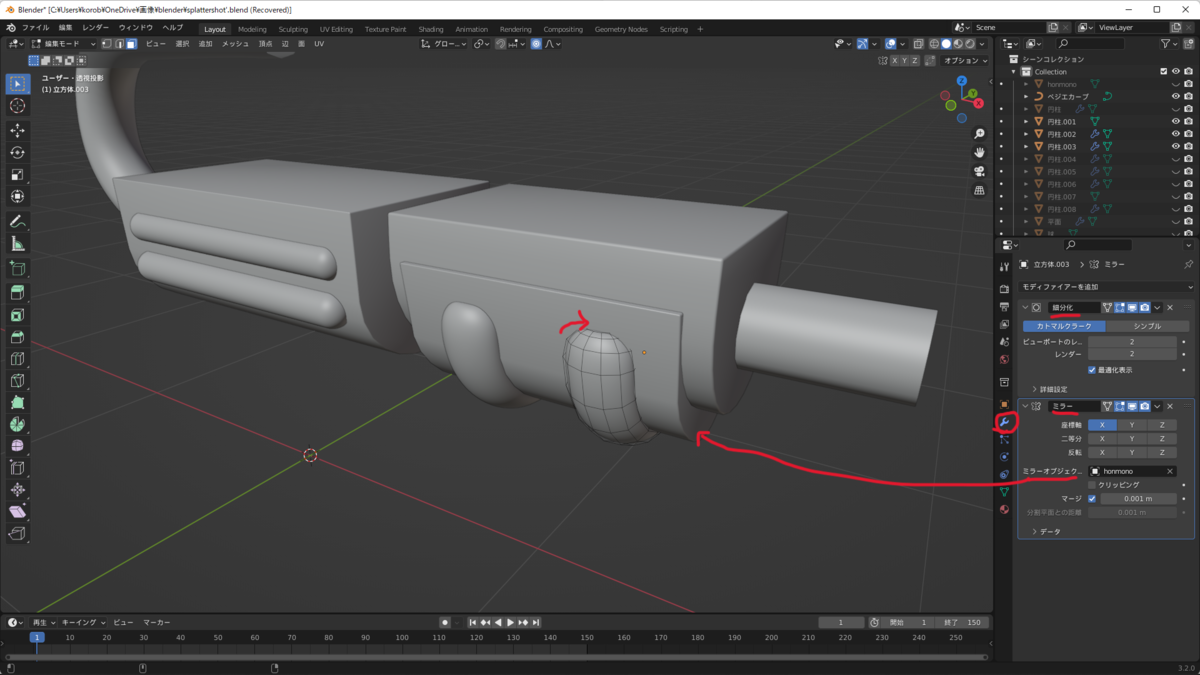The image size is (1200, 675).
Task: Remove the 細分化 modifier with X button
Action: (1170, 308)
